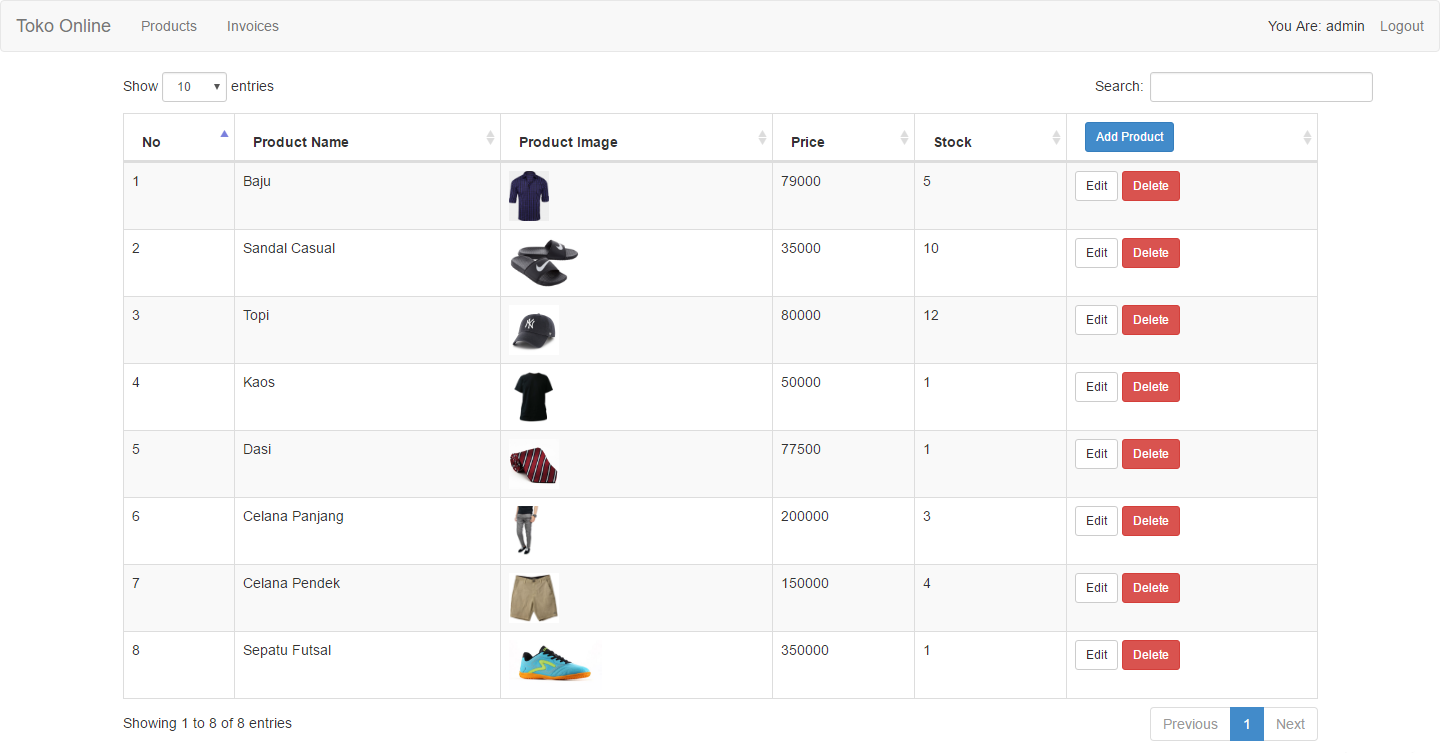Edit the Kaos product
Viewport: 1455px width, 753px height.
point(1096,387)
